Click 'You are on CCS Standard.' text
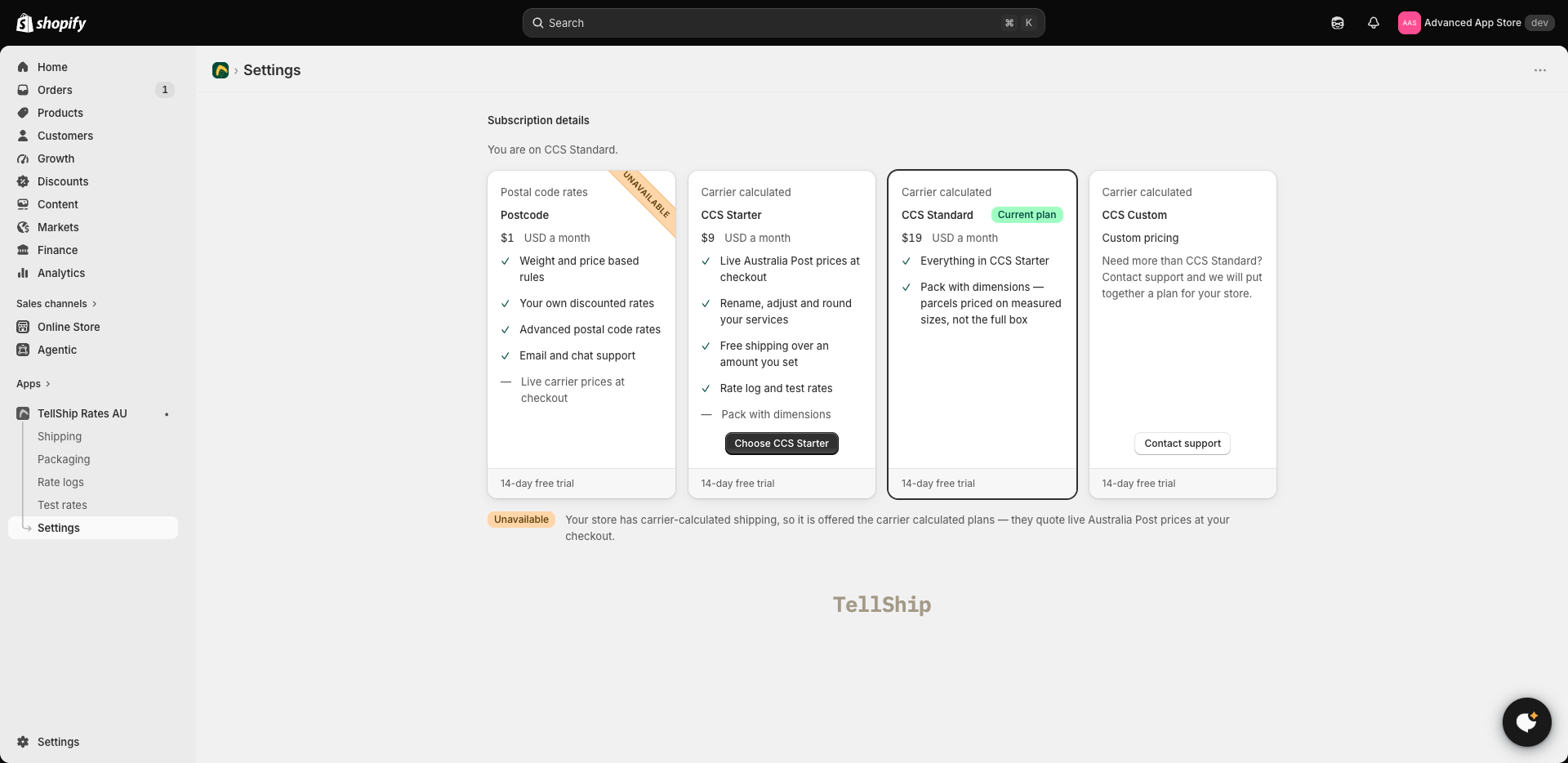 [x=553, y=149]
